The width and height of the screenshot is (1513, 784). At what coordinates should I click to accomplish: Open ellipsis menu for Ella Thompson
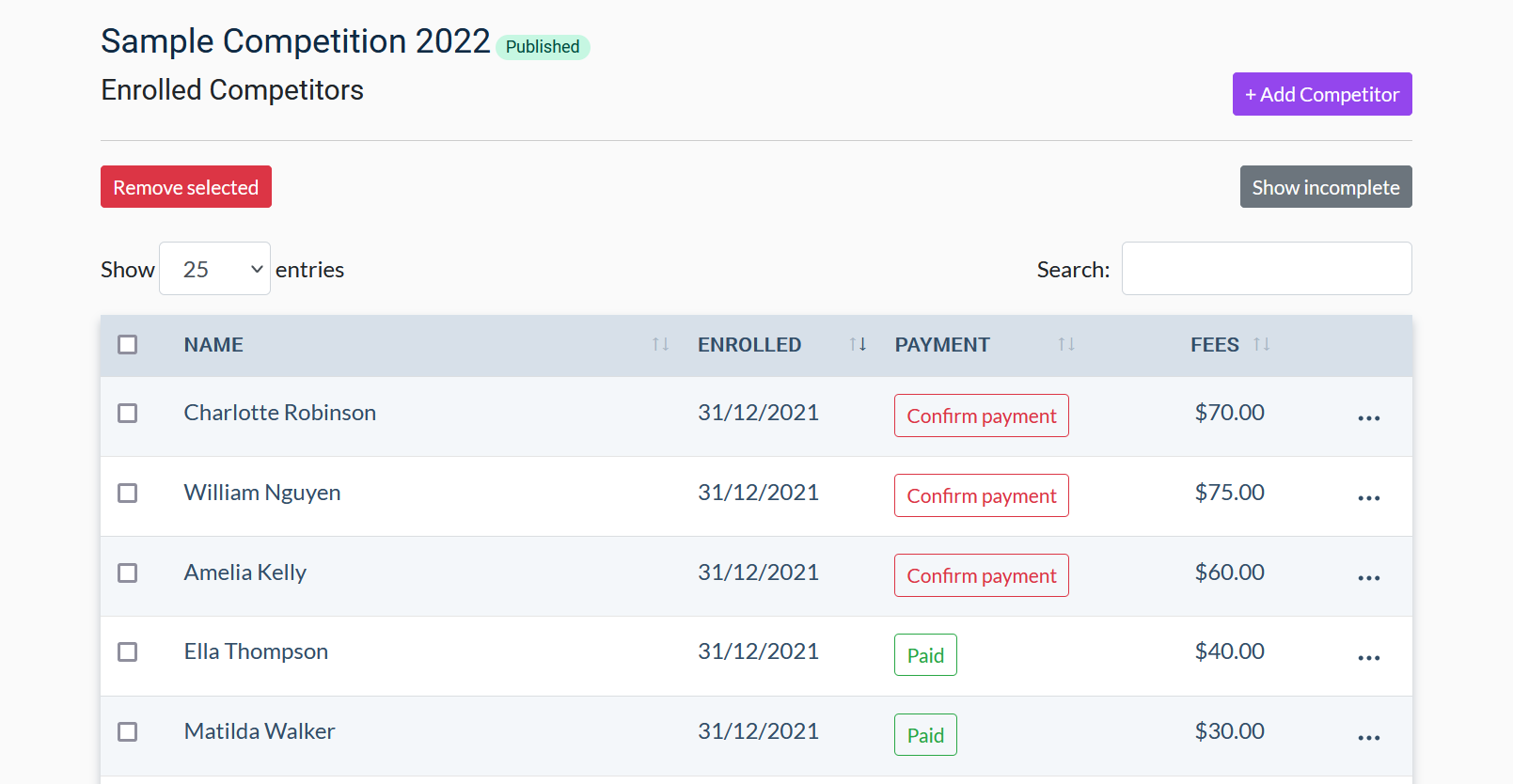pos(1368,657)
